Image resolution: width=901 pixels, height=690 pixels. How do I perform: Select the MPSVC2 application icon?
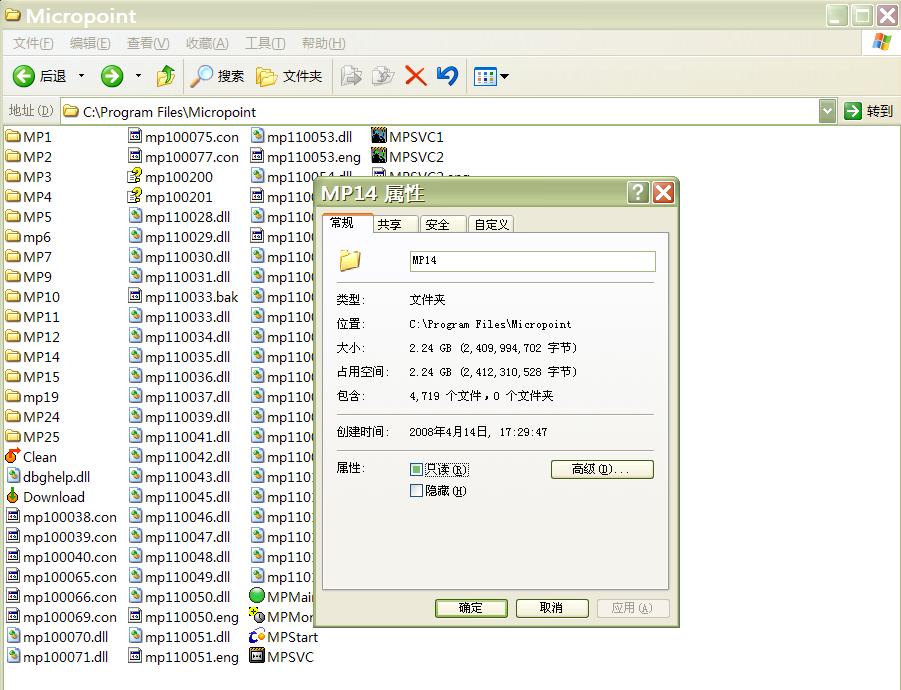[x=379, y=156]
